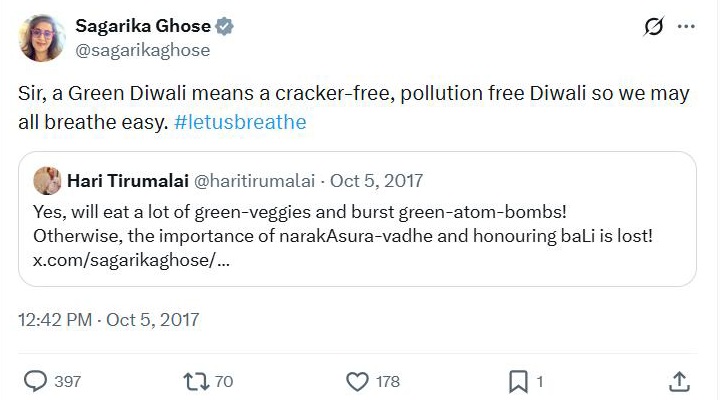Click Hari Tirumalai's name in quote

coord(129,181)
